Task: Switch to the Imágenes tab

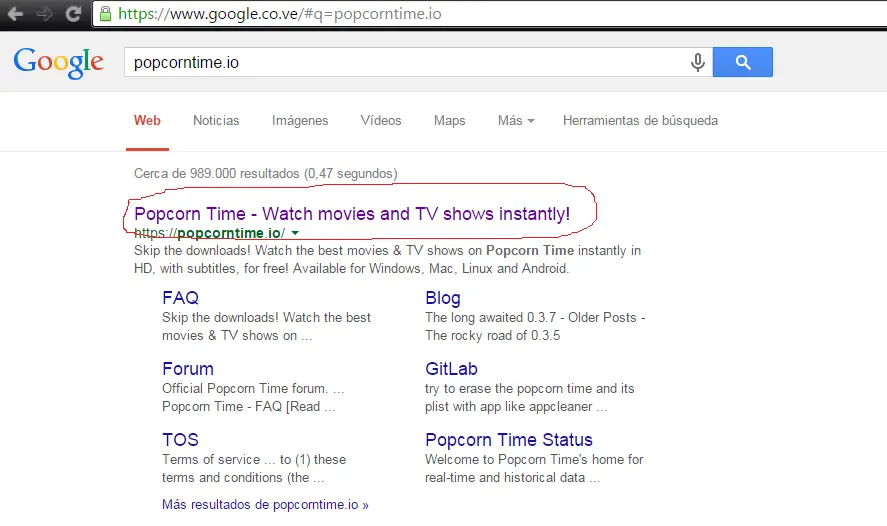Action: click(300, 120)
